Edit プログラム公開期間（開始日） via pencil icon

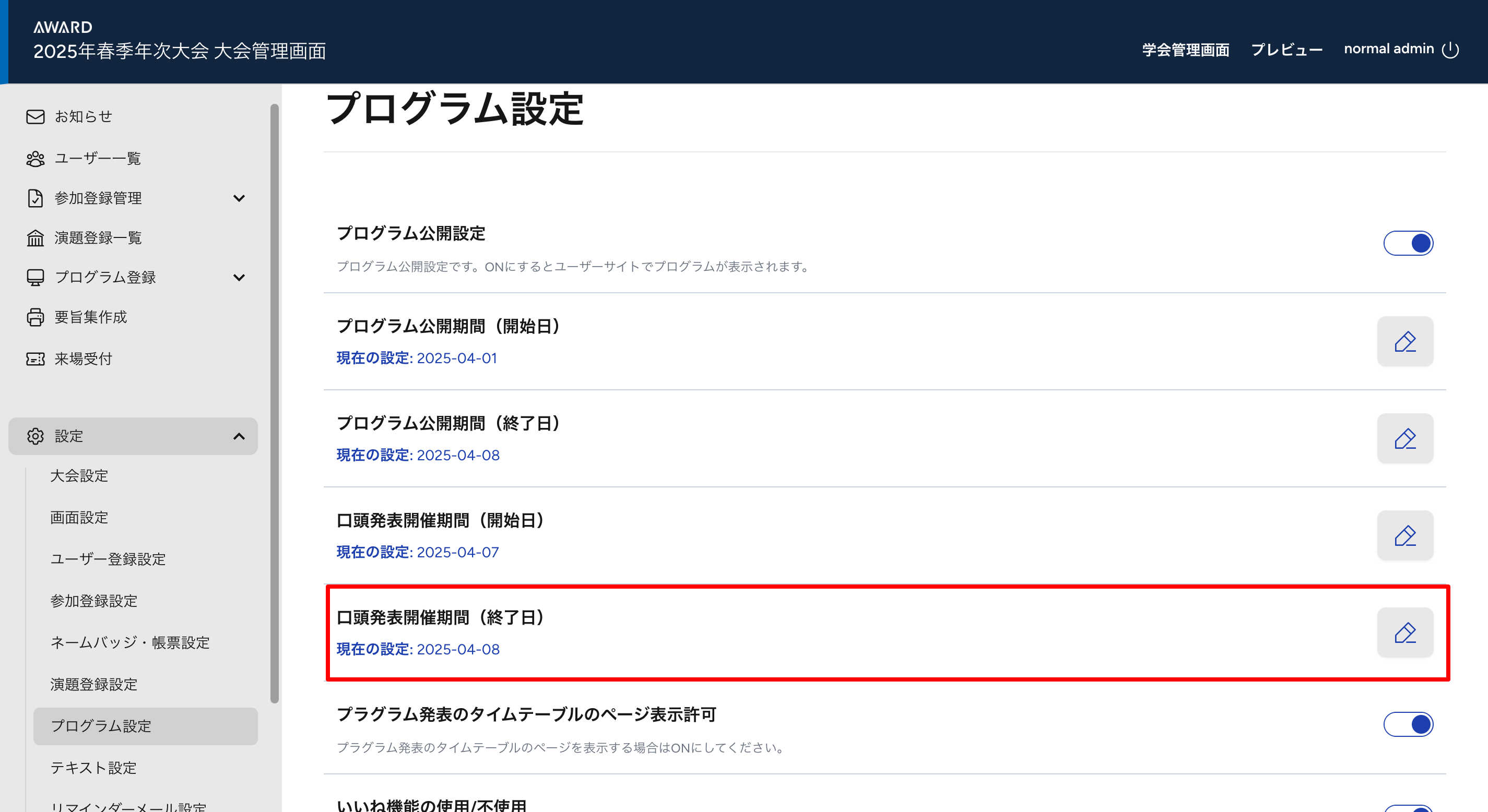pos(1405,341)
